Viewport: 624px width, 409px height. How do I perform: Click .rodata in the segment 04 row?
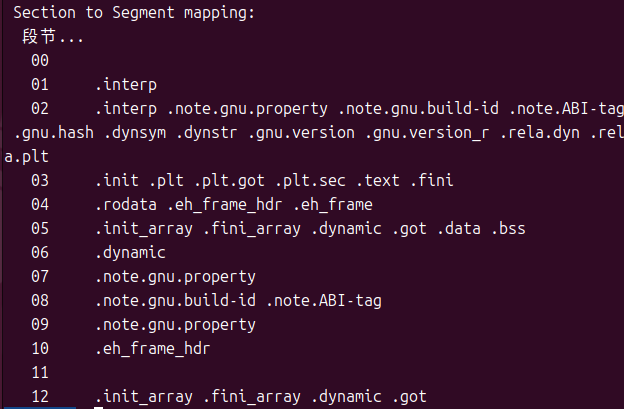126,204
